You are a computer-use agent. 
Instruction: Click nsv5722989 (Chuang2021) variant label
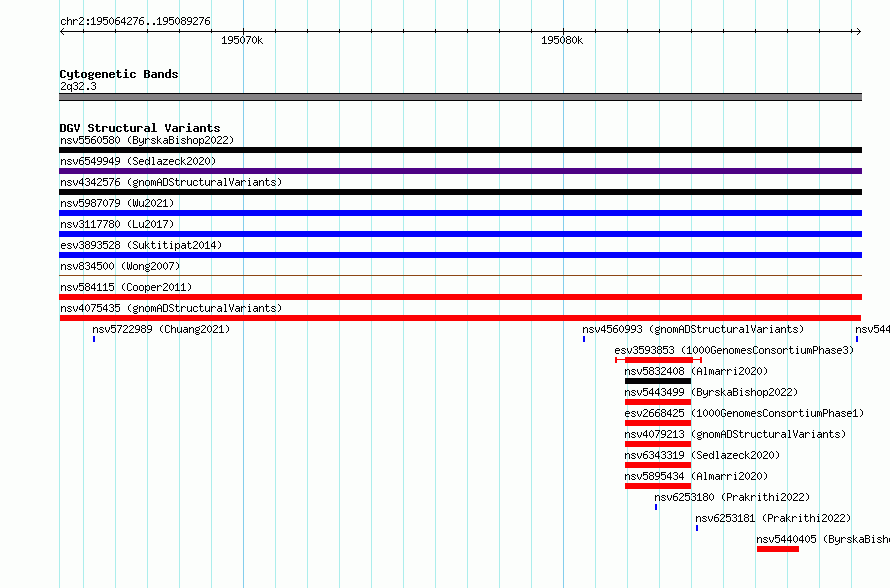[161, 329]
